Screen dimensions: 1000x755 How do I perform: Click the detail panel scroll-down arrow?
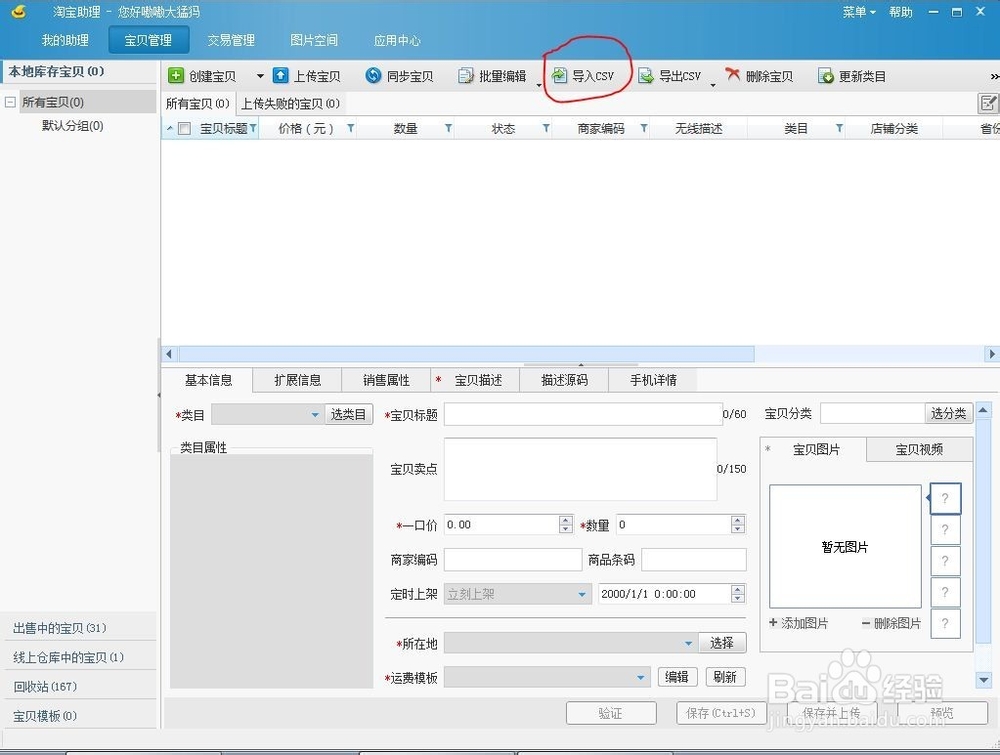point(983,680)
